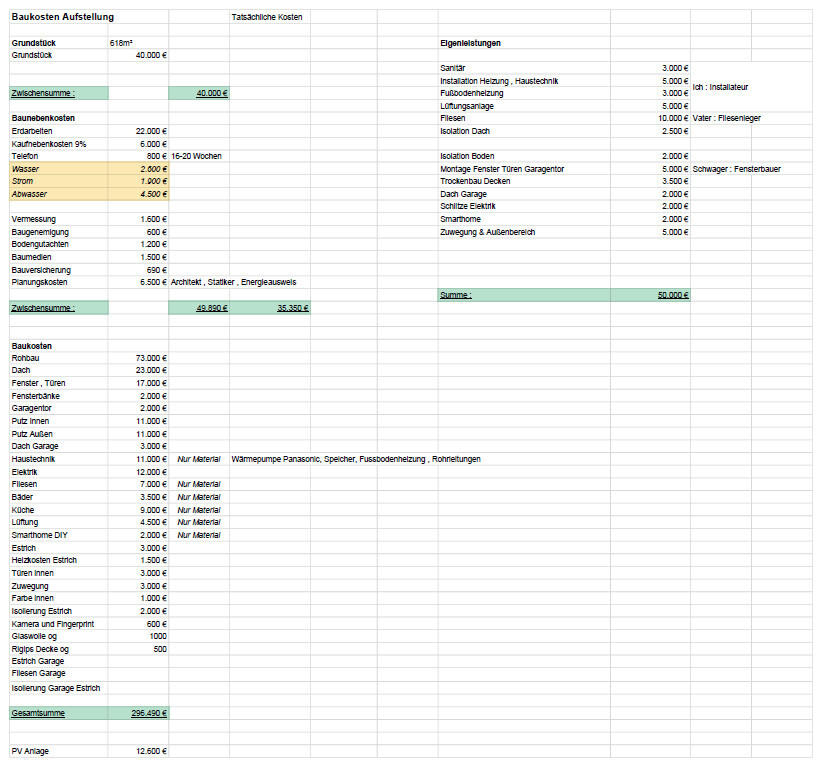
Task: Click the Rohbau cost 73.000 €
Action: pos(150,357)
